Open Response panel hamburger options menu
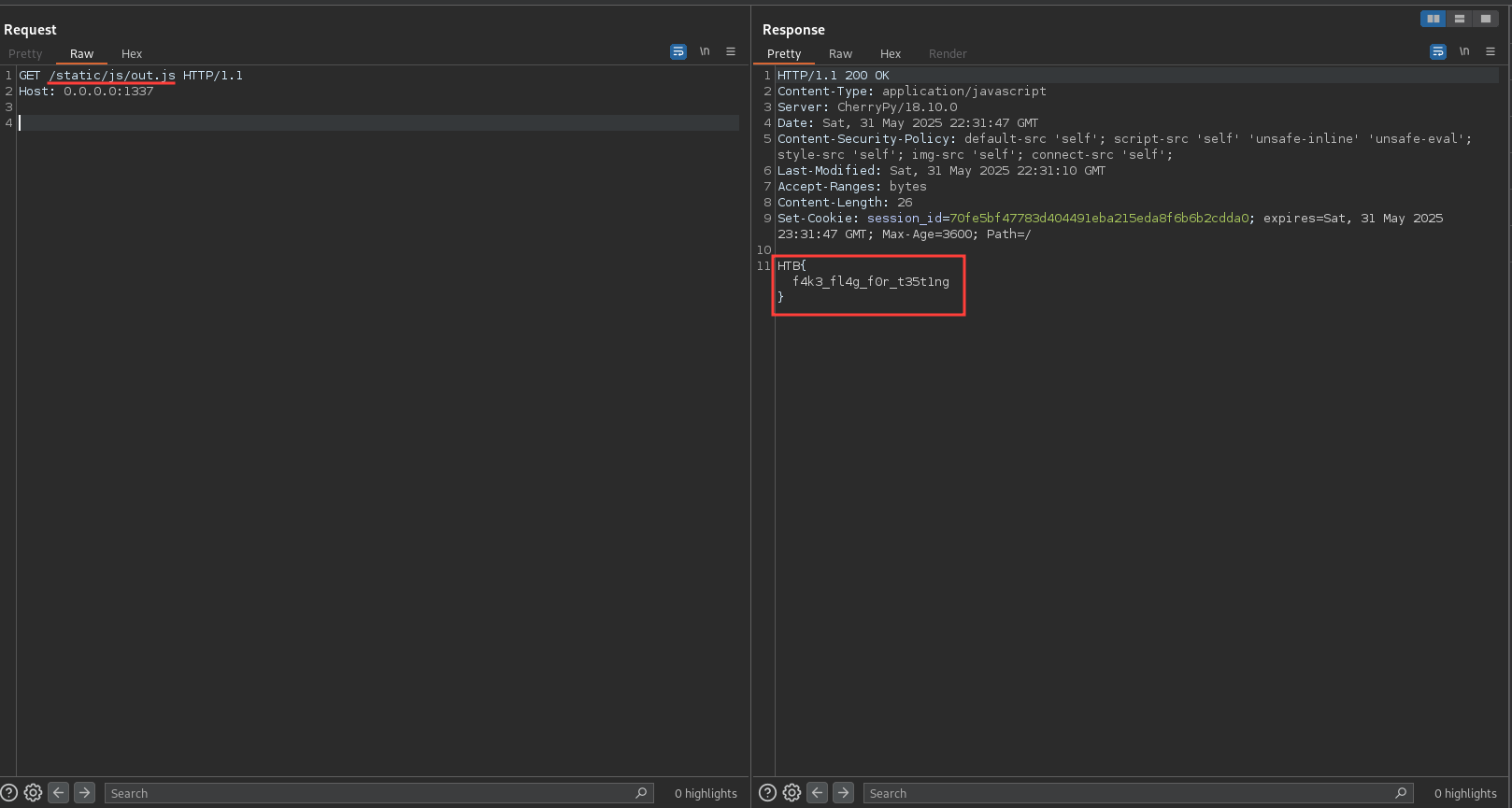Image resolution: width=1512 pixels, height=808 pixels. 1491,51
